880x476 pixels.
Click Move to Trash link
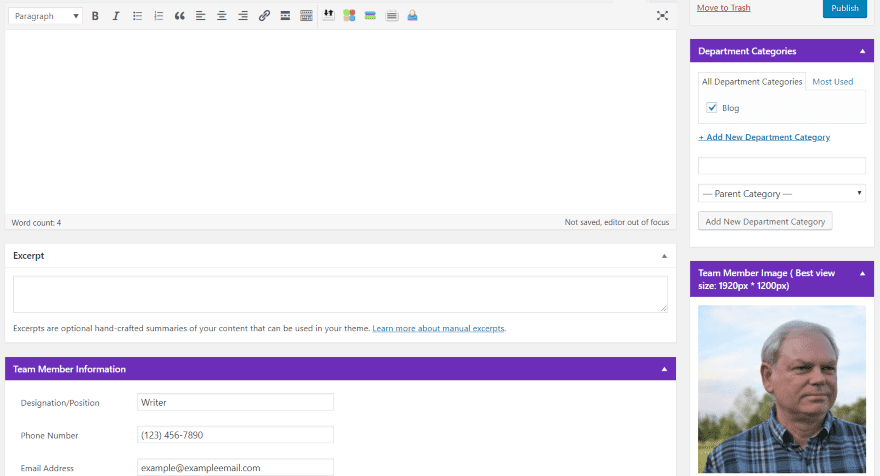pyautogui.click(x=723, y=8)
